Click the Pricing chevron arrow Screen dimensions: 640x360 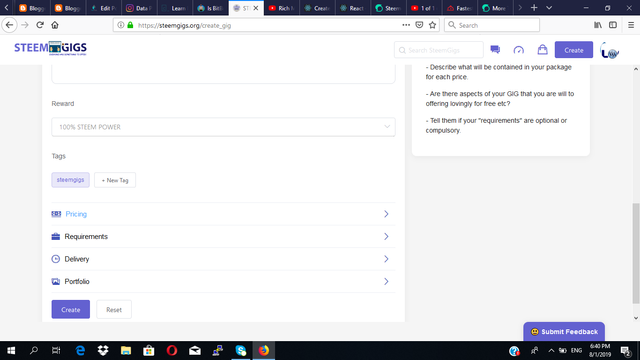click(x=386, y=214)
